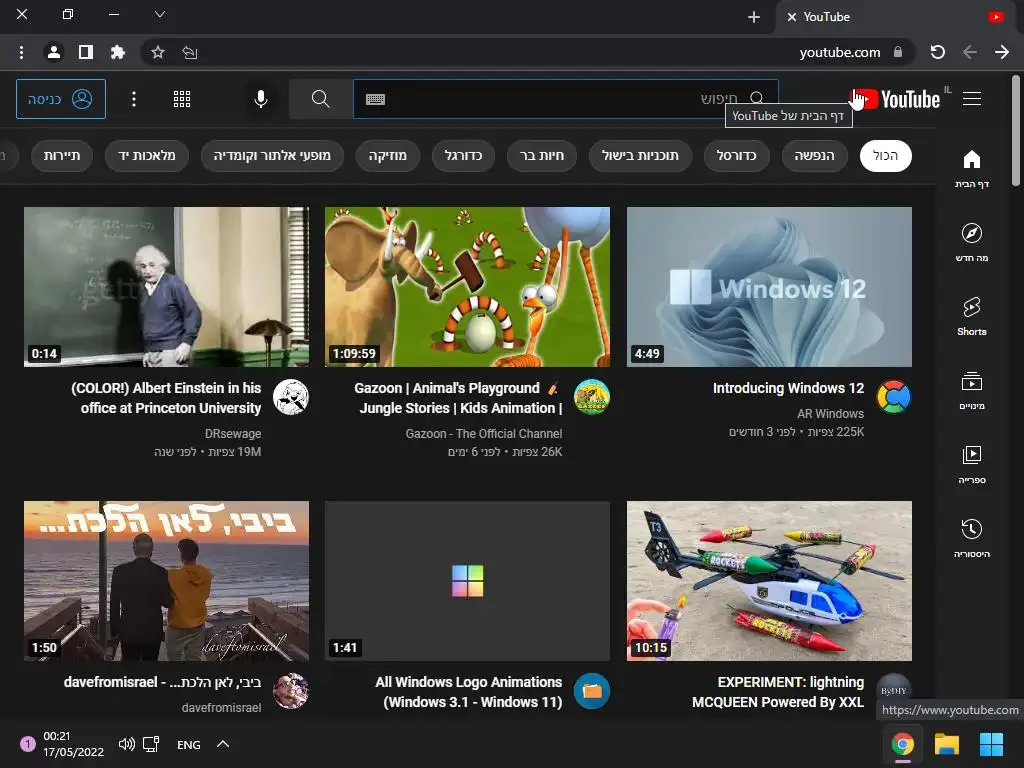Viewport: 1024px width, 768px height.
Task: Reload the page in the browser
Action: point(938,52)
